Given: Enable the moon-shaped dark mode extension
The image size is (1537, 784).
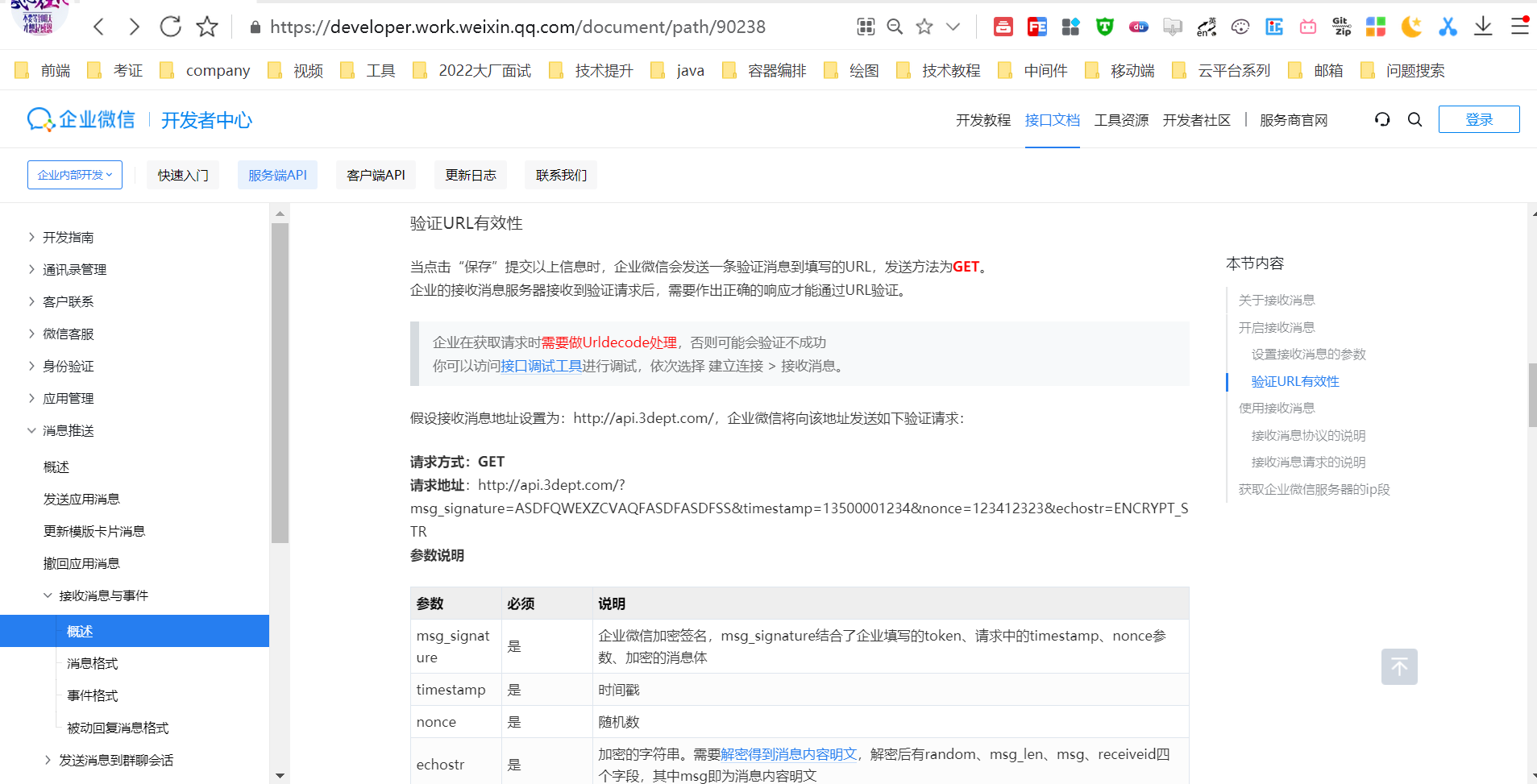Looking at the screenshot, I should tap(1410, 26).
